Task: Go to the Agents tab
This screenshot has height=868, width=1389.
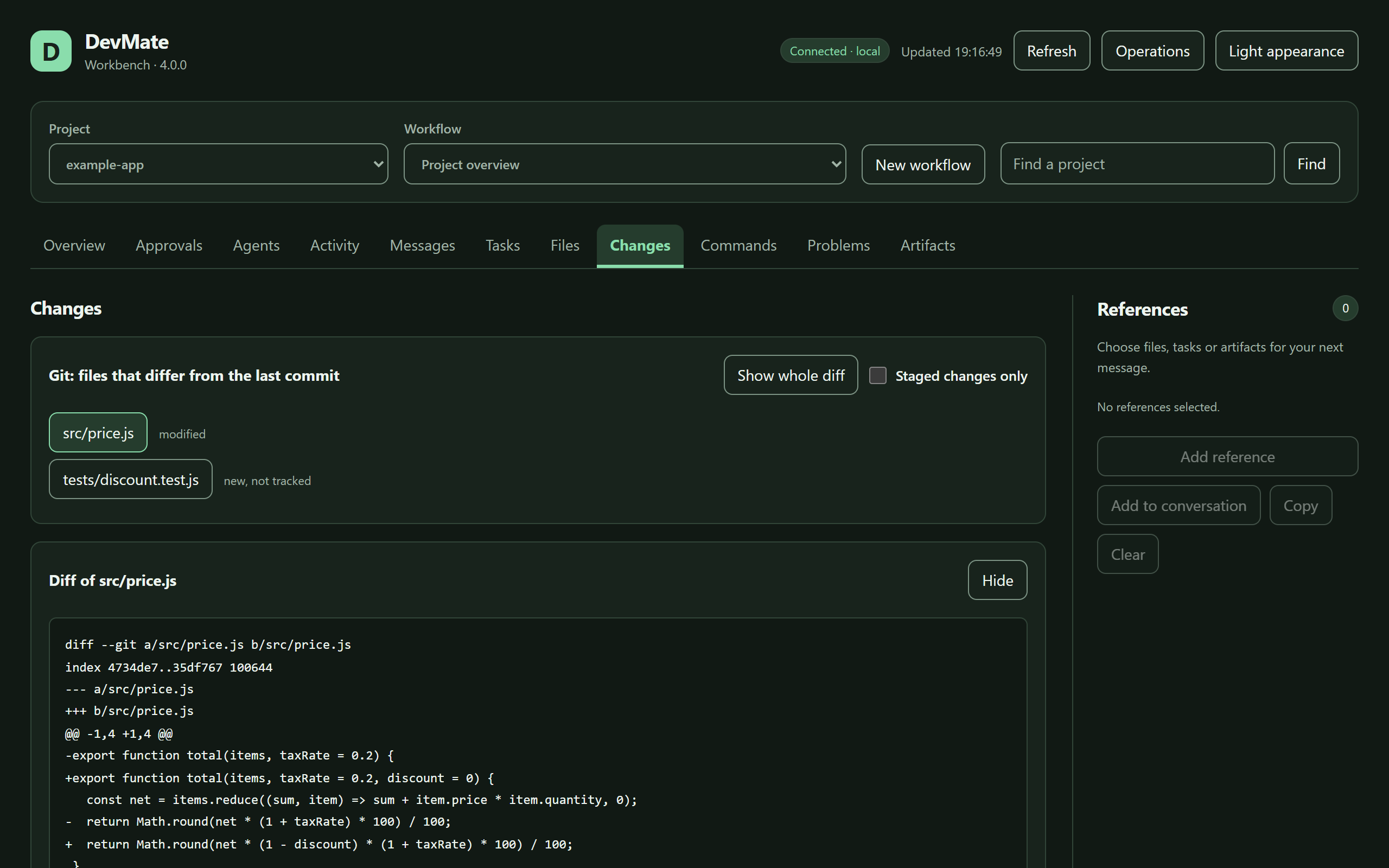Action: pyautogui.click(x=256, y=246)
